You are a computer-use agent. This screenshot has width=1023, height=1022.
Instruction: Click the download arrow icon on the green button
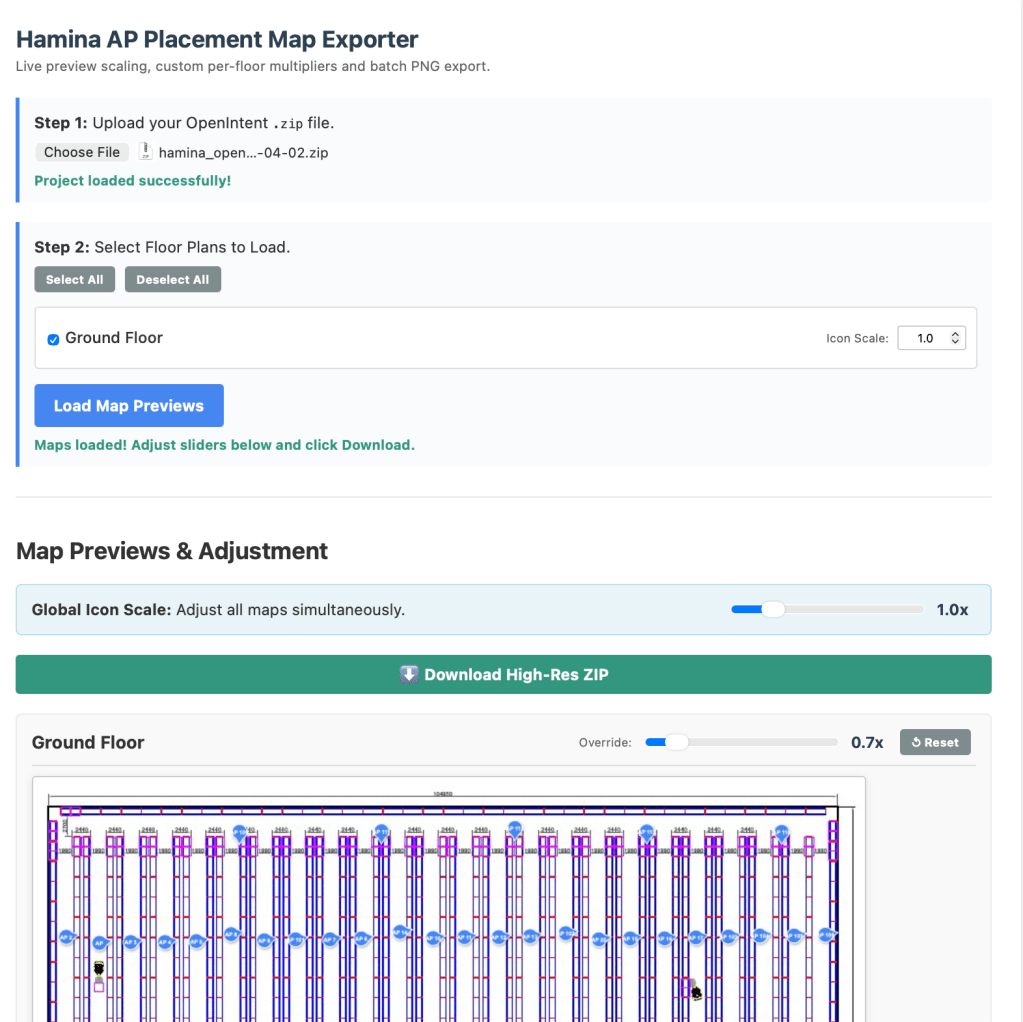point(408,674)
